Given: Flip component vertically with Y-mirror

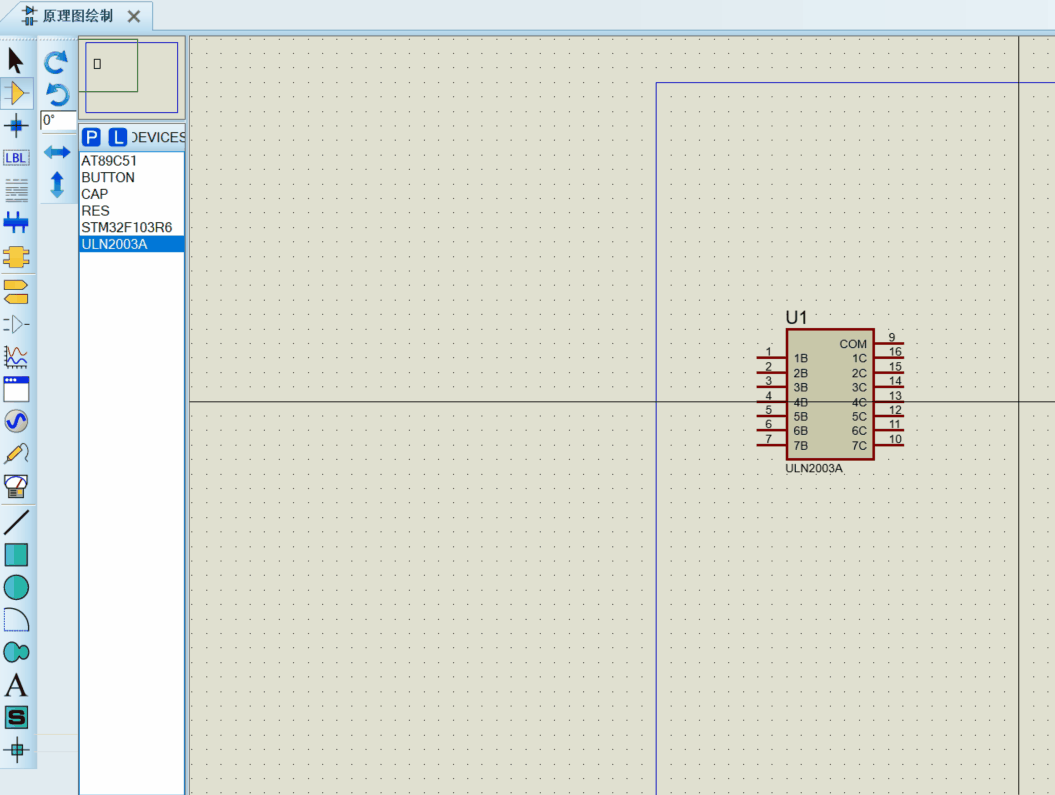Looking at the screenshot, I should tap(57, 184).
